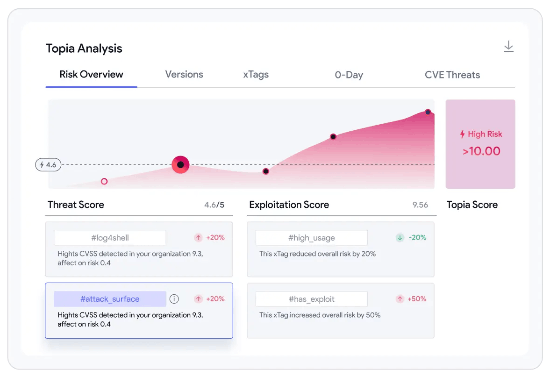The height and width of the screenshot is (379, 555).
Task: Click the lightning 4.6 threshold badge
Action: 48,165
